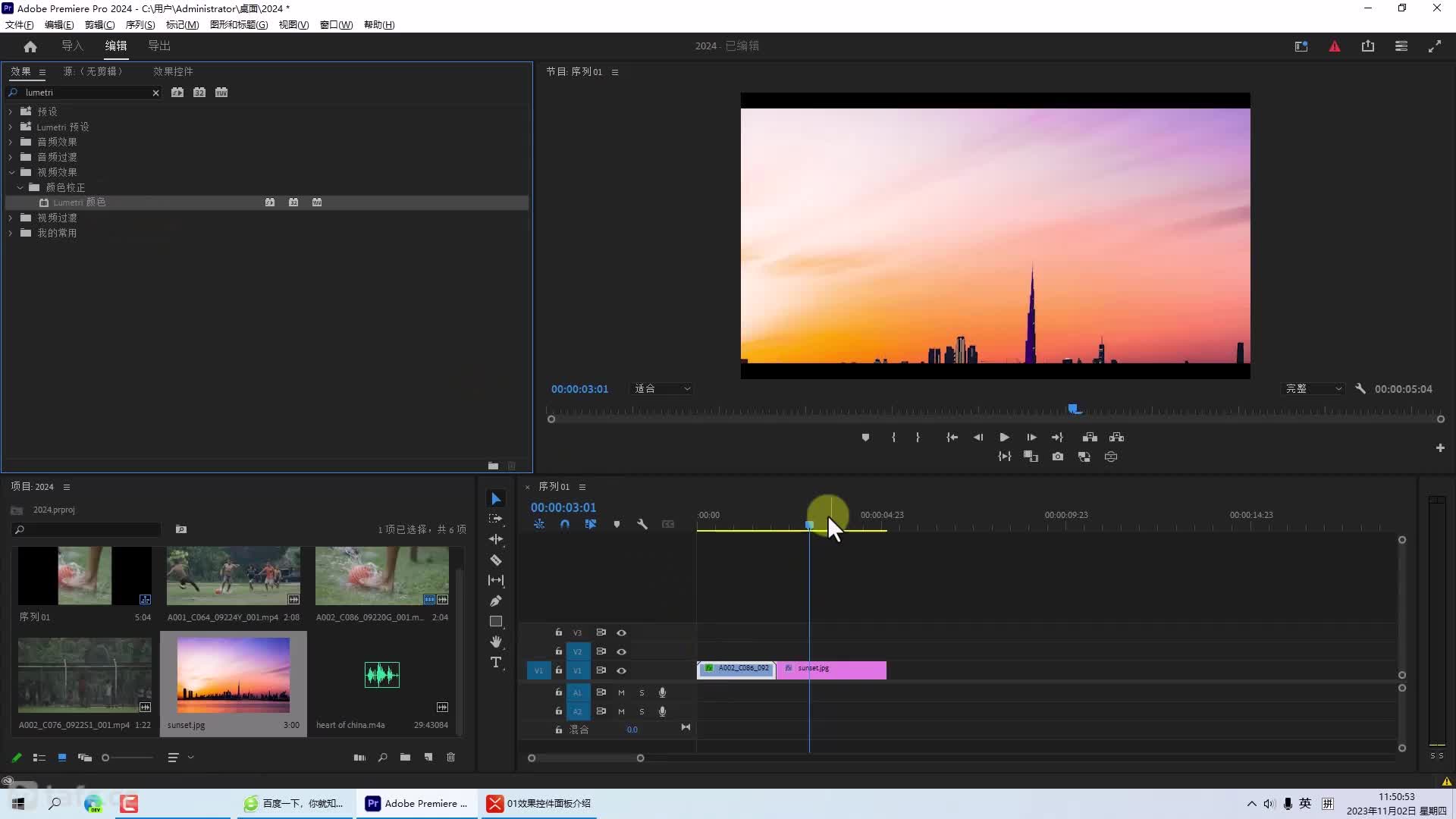Expand the 预设 folder
Screen dimensions: 1456x819
pos(11,111)
